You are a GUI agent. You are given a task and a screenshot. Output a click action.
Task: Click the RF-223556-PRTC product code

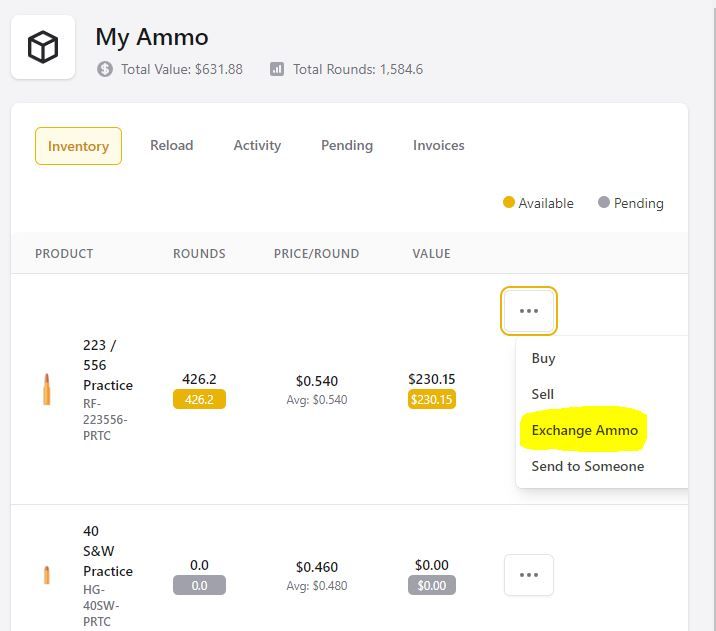click(x=105, y=420)
